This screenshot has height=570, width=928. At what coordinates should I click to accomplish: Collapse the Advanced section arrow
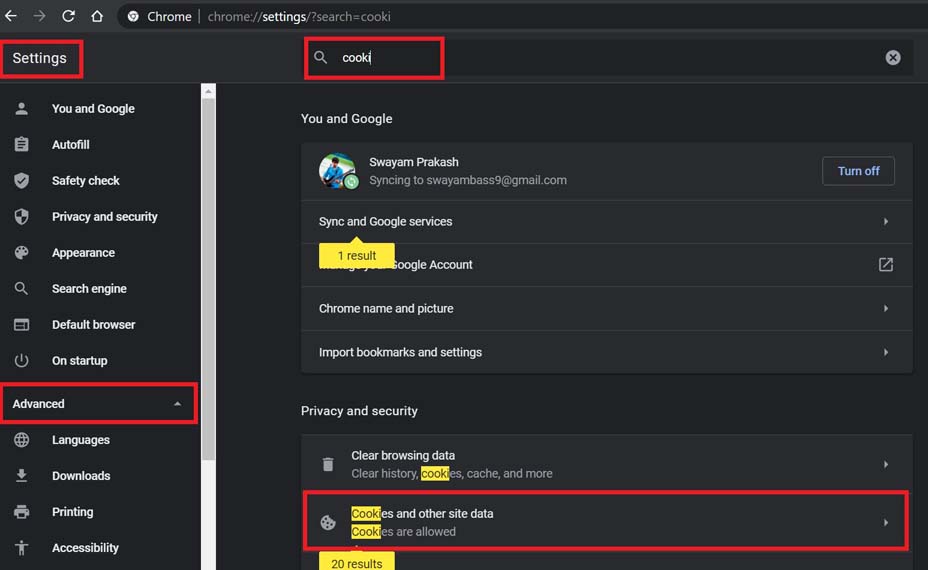tap(177, 404)
